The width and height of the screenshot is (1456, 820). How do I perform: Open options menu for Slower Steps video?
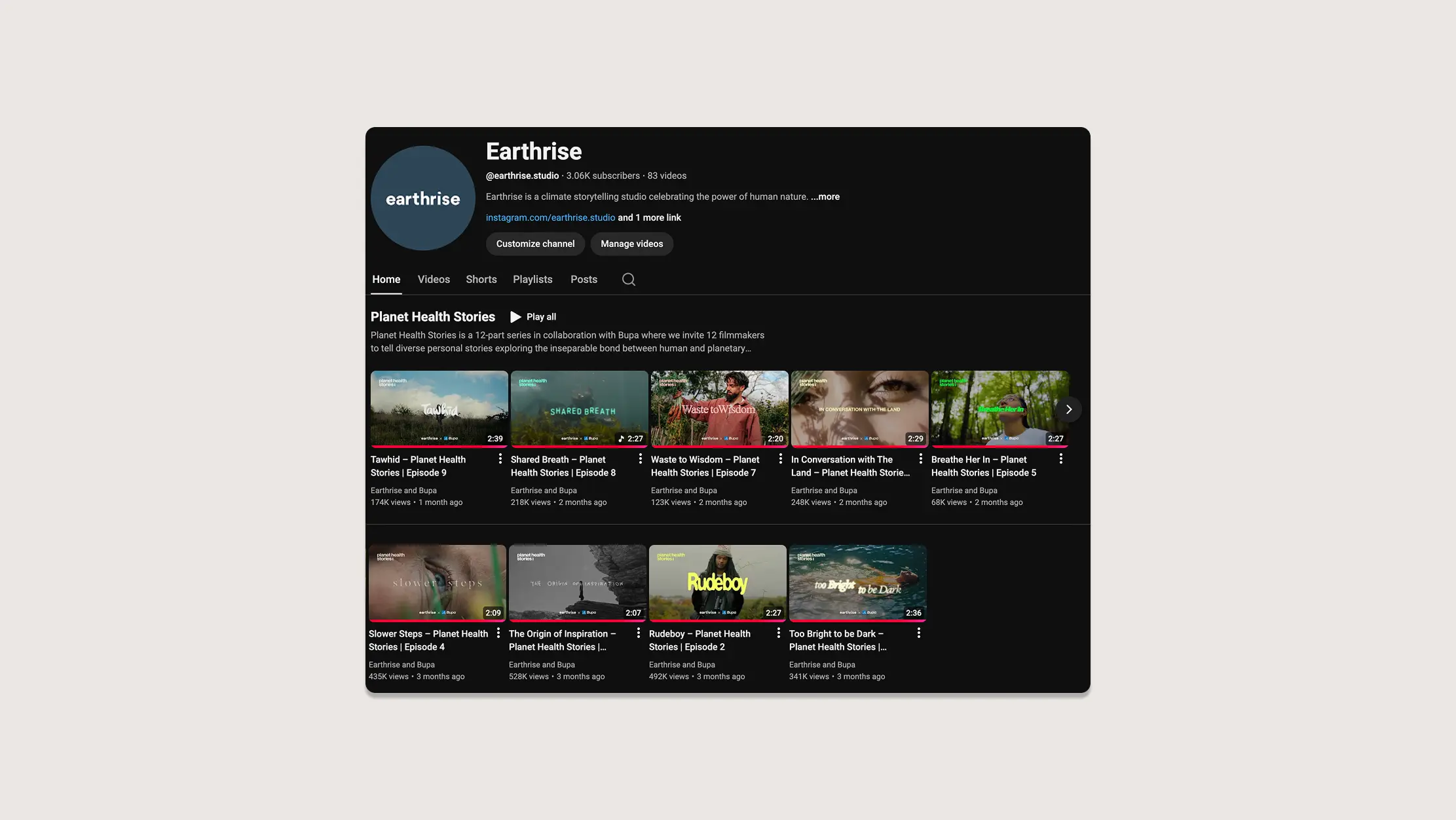[498, 633]
